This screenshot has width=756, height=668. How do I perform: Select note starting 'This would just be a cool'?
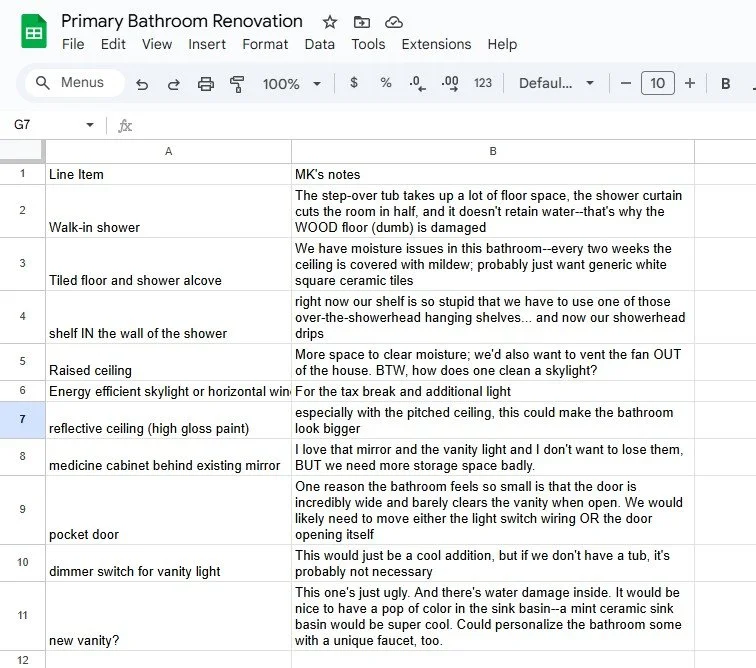pos(493,563)
